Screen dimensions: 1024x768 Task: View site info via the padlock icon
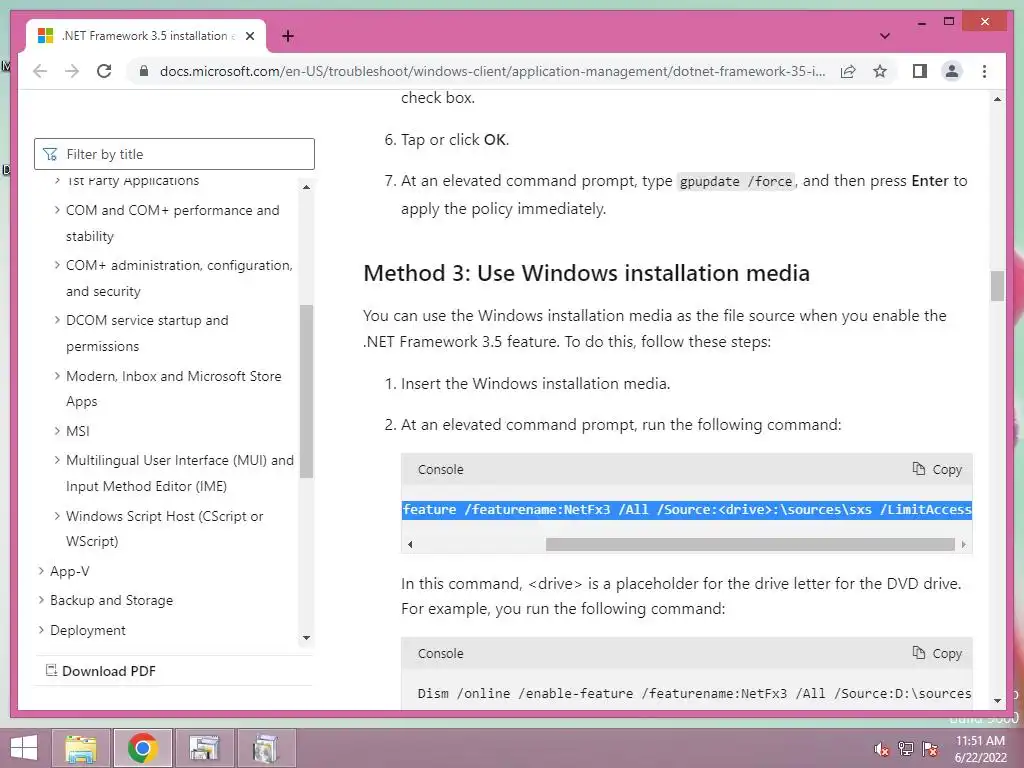click(x=144, y=71)
